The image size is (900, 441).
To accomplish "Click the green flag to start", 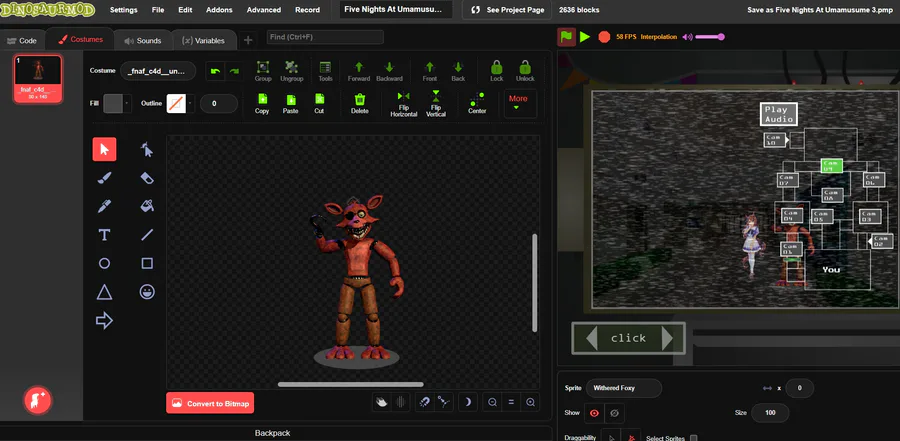I will pyautogui.click(x=567, y=37).
